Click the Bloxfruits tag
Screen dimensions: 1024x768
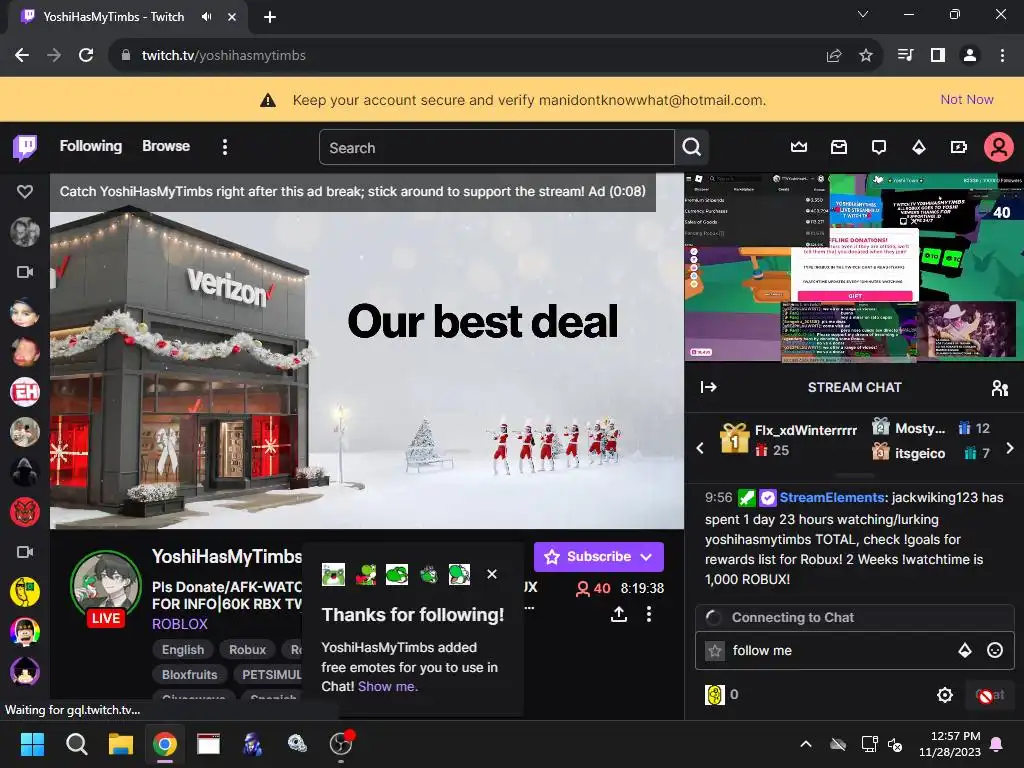coord(189,675)
